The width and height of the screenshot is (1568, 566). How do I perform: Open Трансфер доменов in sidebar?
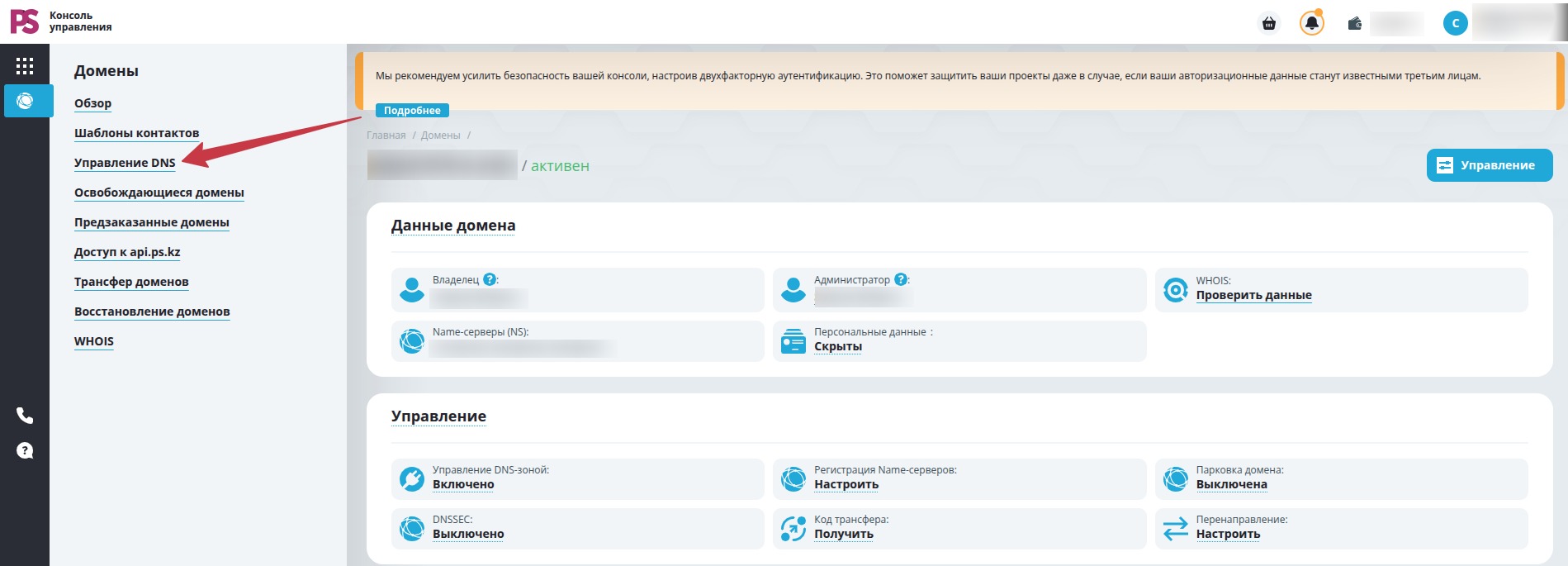131,282
